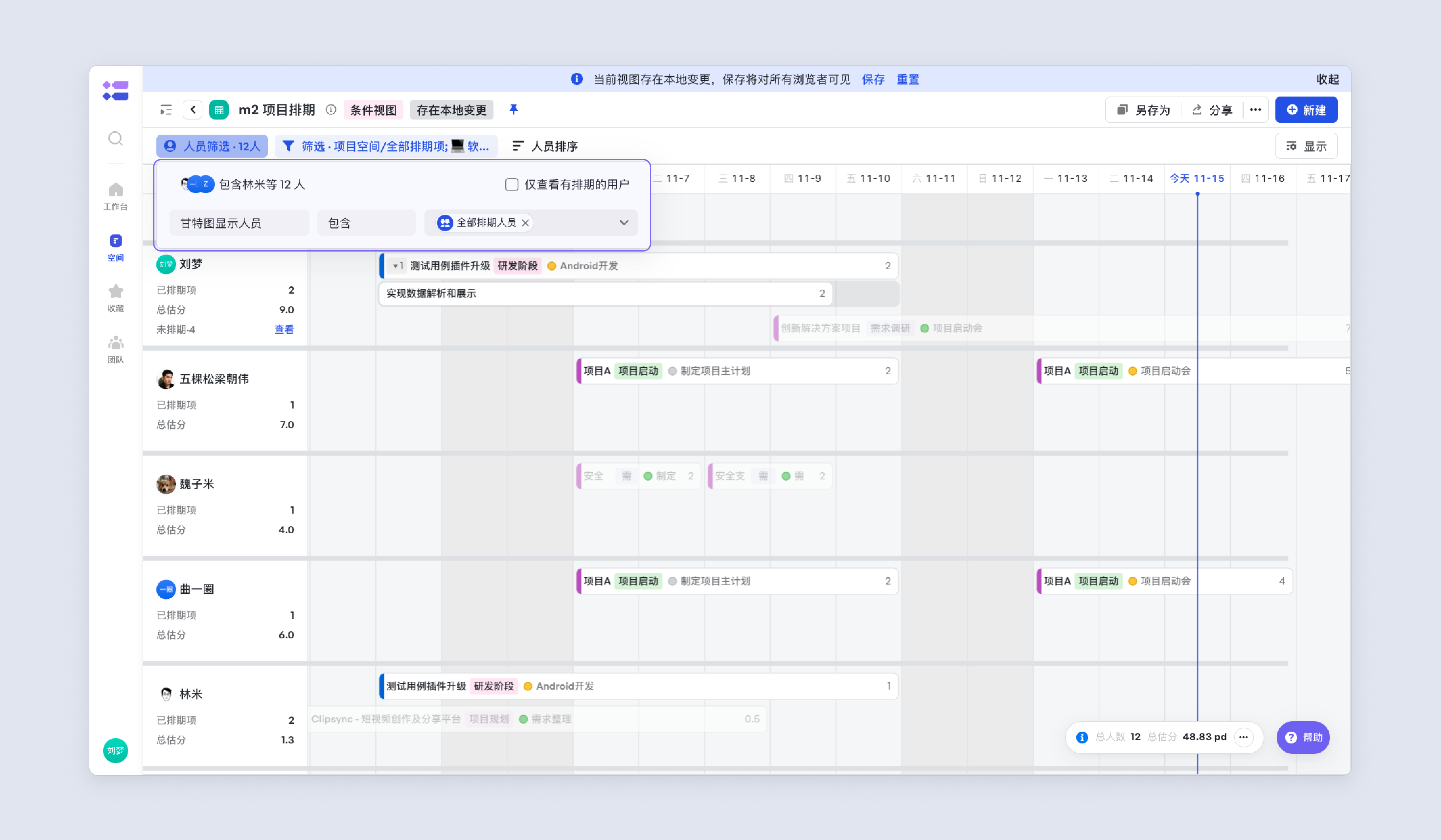1441x840 pixels.
Task: Click 重置 link in banner
Action: (x=907, y=79)
